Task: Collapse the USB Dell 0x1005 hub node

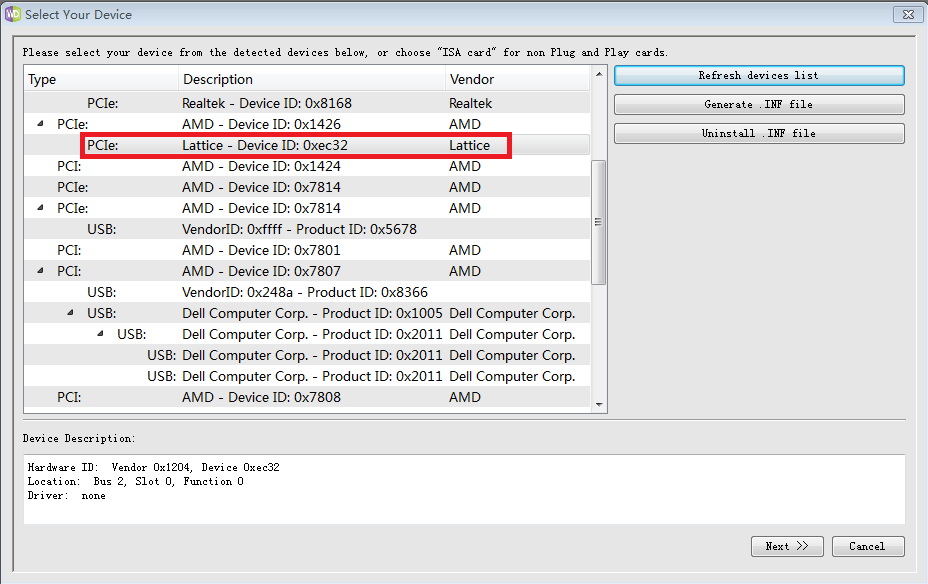Action: pos(71,313)
